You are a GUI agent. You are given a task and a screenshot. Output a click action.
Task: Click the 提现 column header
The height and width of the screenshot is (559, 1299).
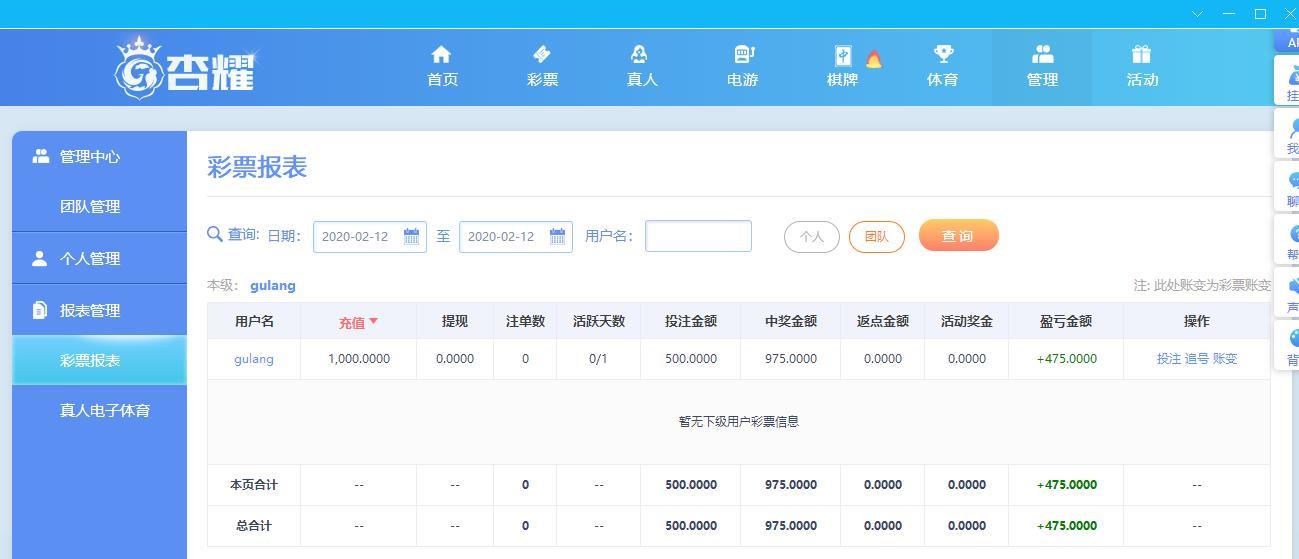point(455,321)
